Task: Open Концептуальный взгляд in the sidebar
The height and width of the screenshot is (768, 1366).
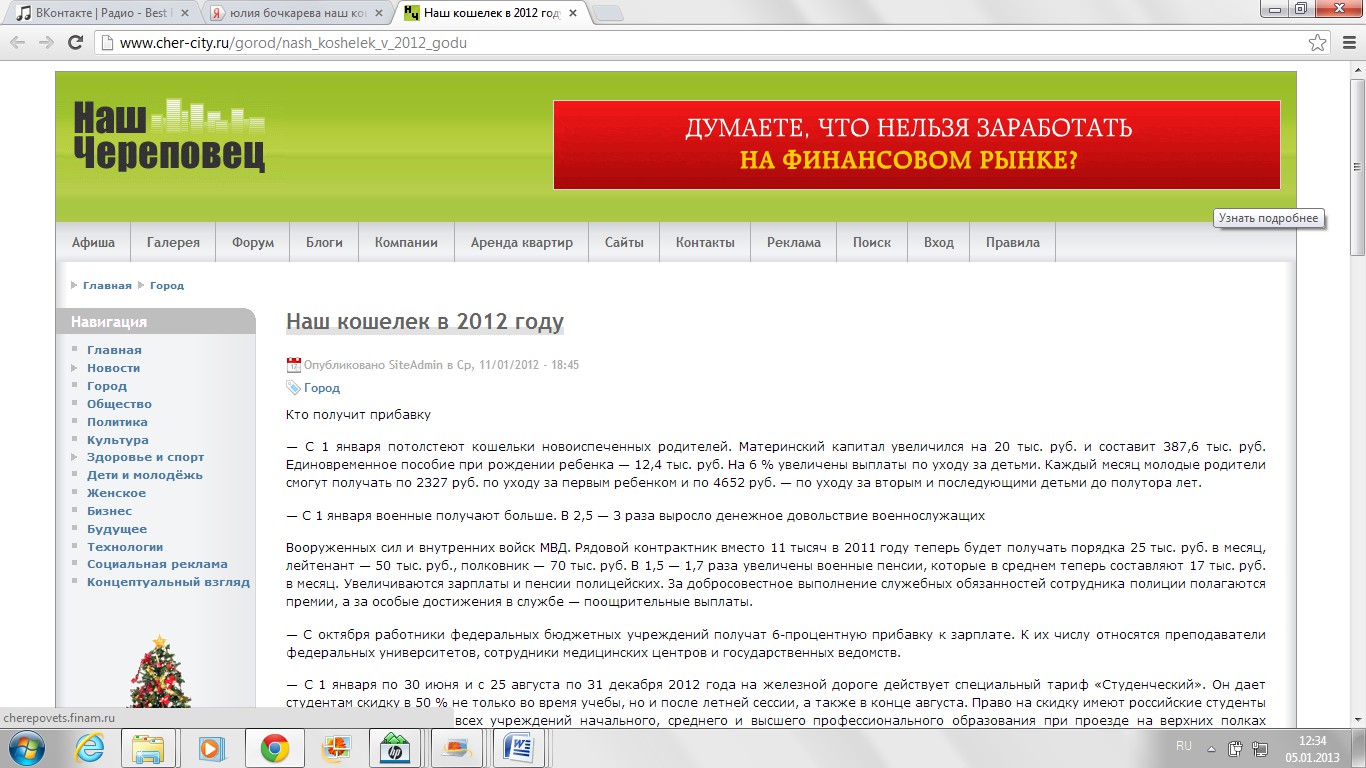Action: [168, 582]
